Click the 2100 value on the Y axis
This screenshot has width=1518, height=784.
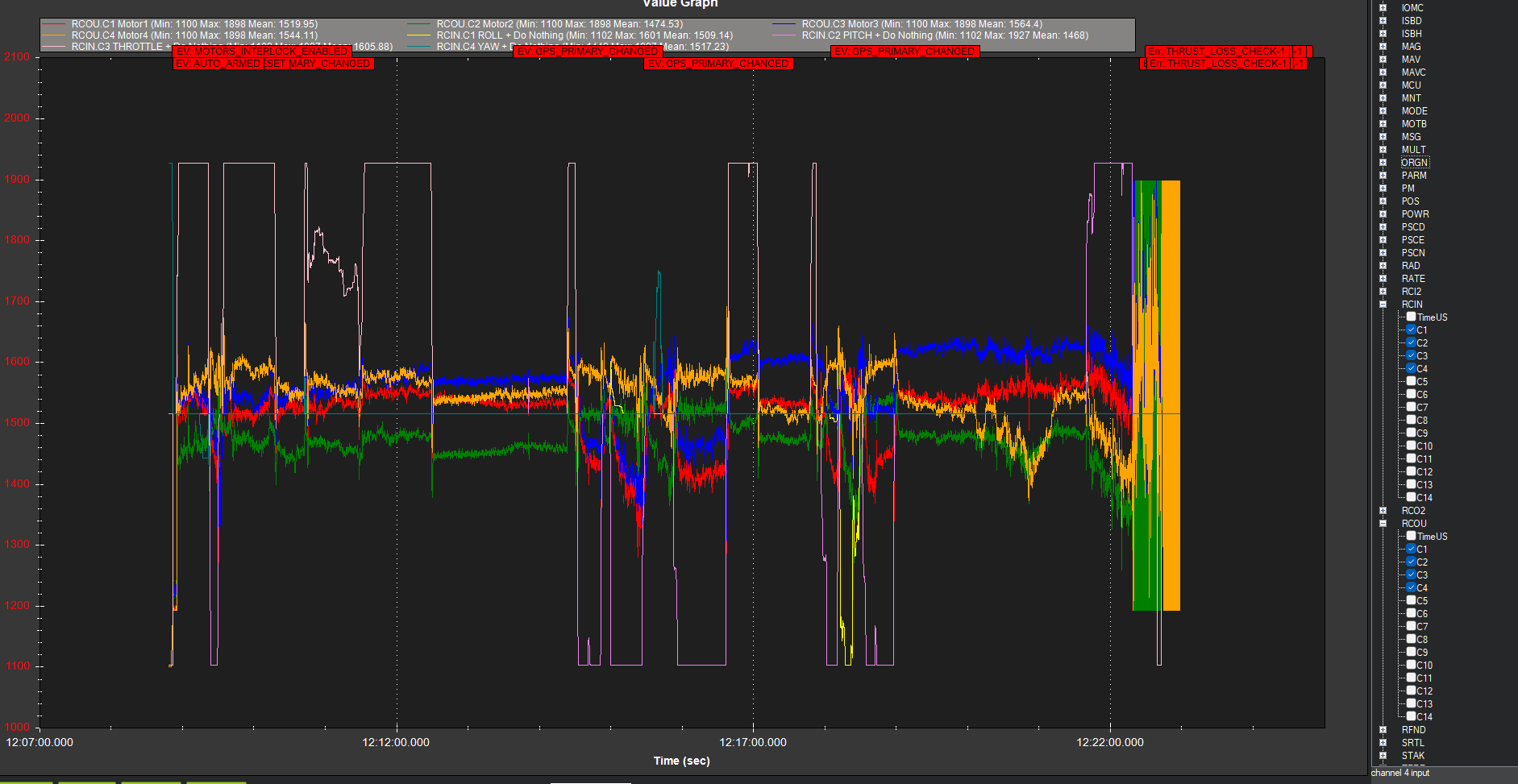coord(17,57)
